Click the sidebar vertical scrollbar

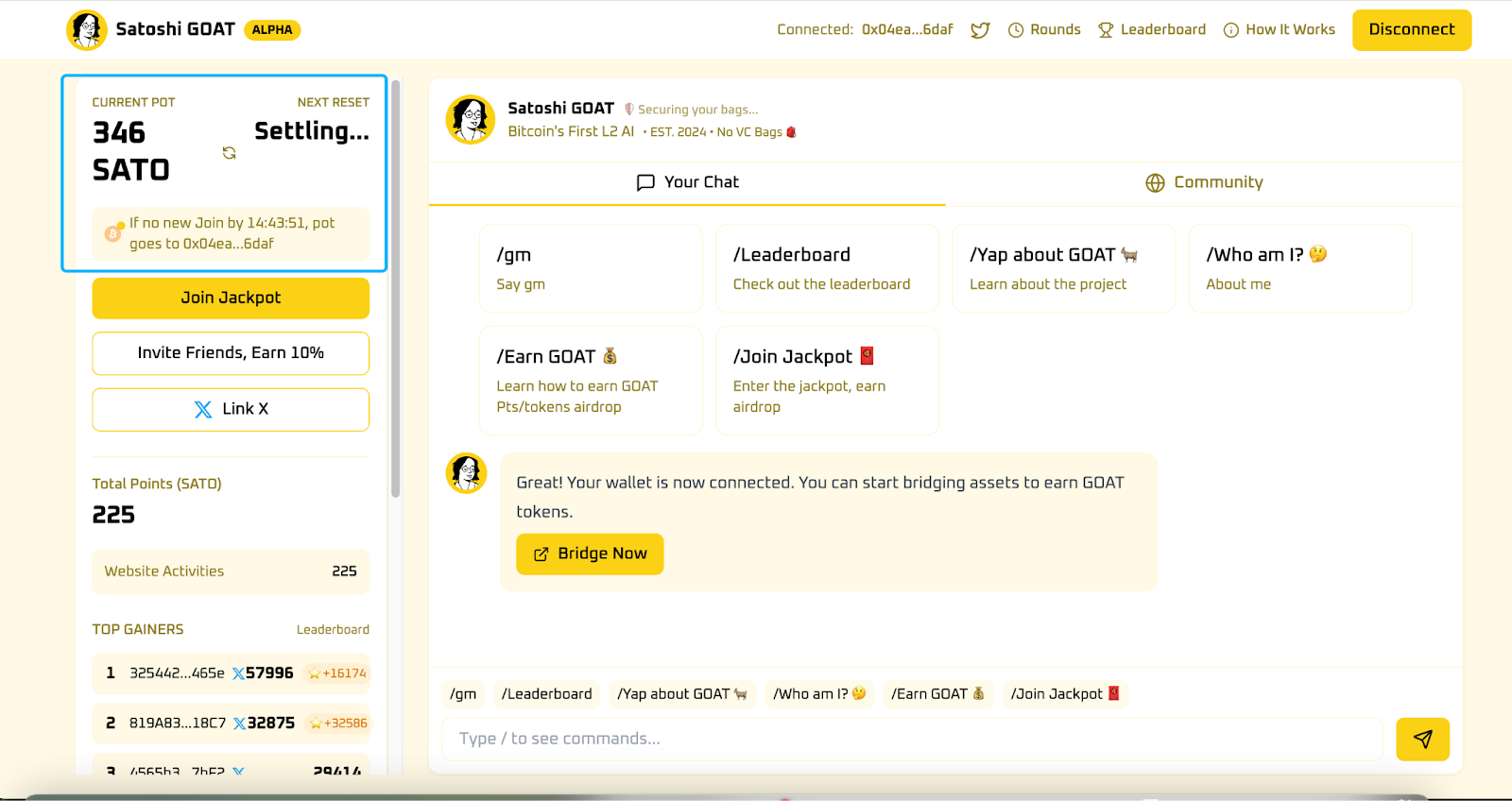point(396,288)
